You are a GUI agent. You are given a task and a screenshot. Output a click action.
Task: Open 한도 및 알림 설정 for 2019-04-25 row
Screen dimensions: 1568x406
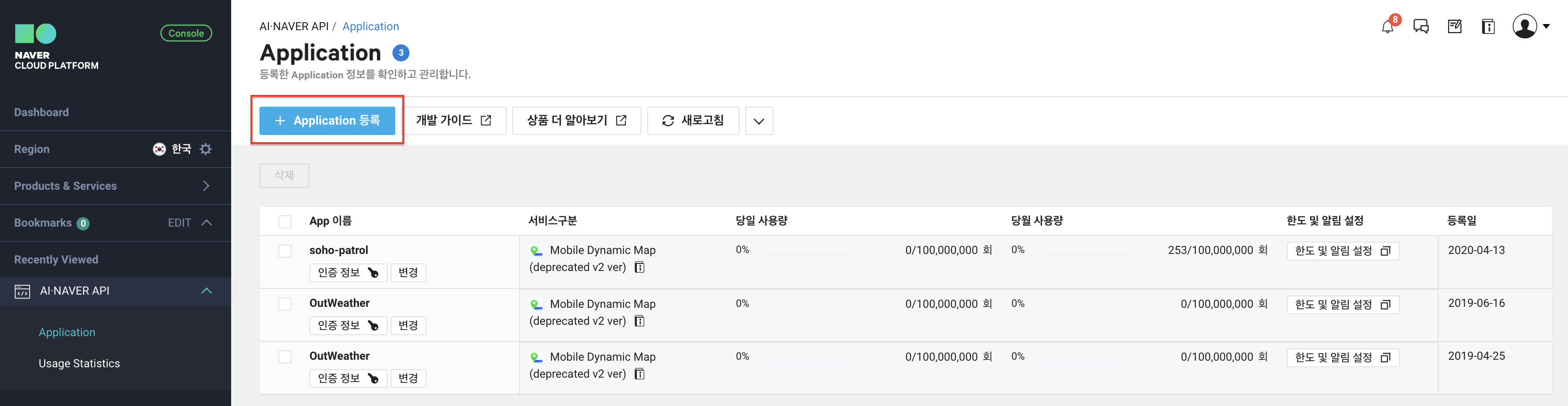tap(1343, 358)
